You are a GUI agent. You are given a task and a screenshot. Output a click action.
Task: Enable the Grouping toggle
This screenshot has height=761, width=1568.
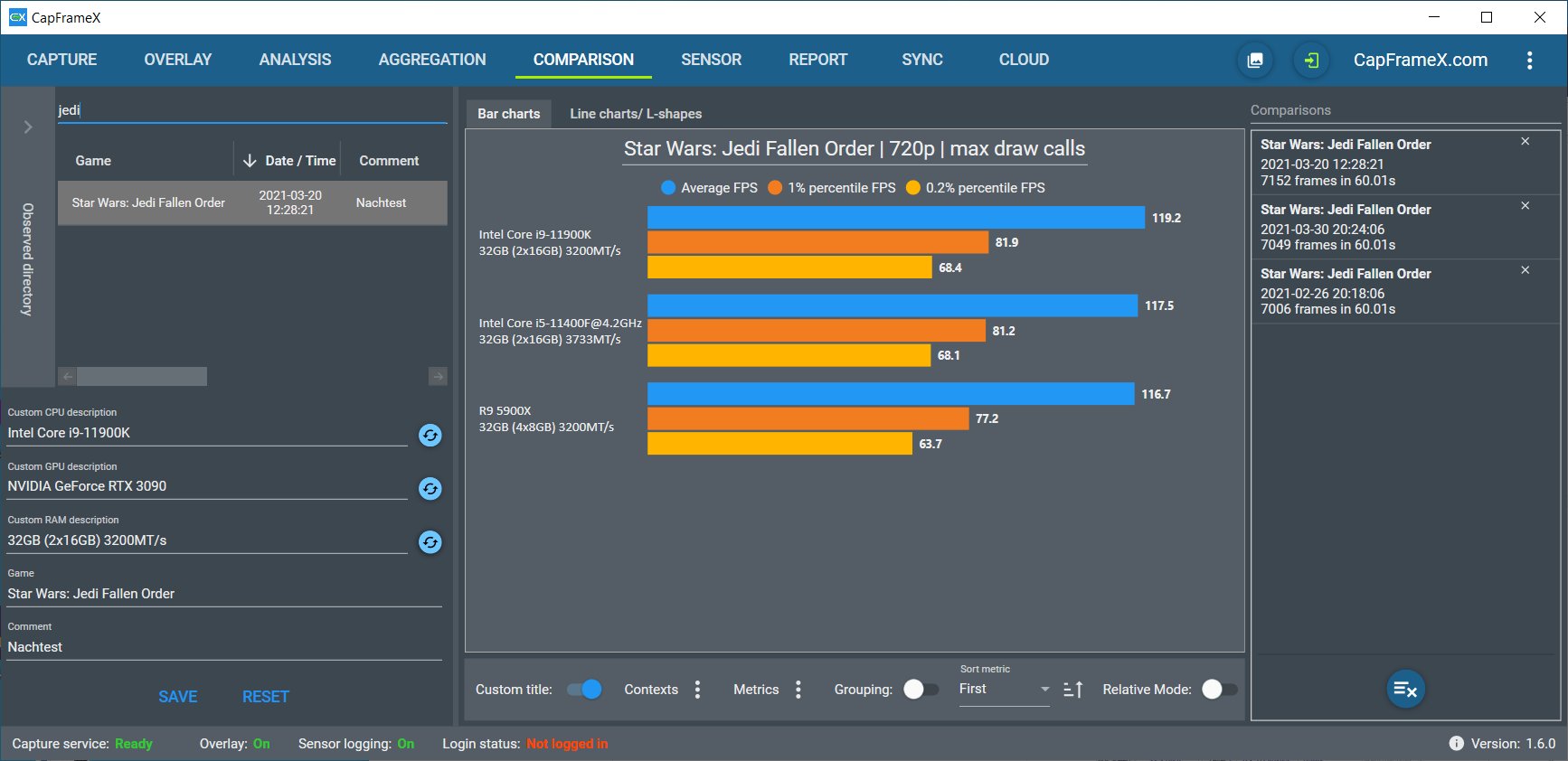pos(921,690)
